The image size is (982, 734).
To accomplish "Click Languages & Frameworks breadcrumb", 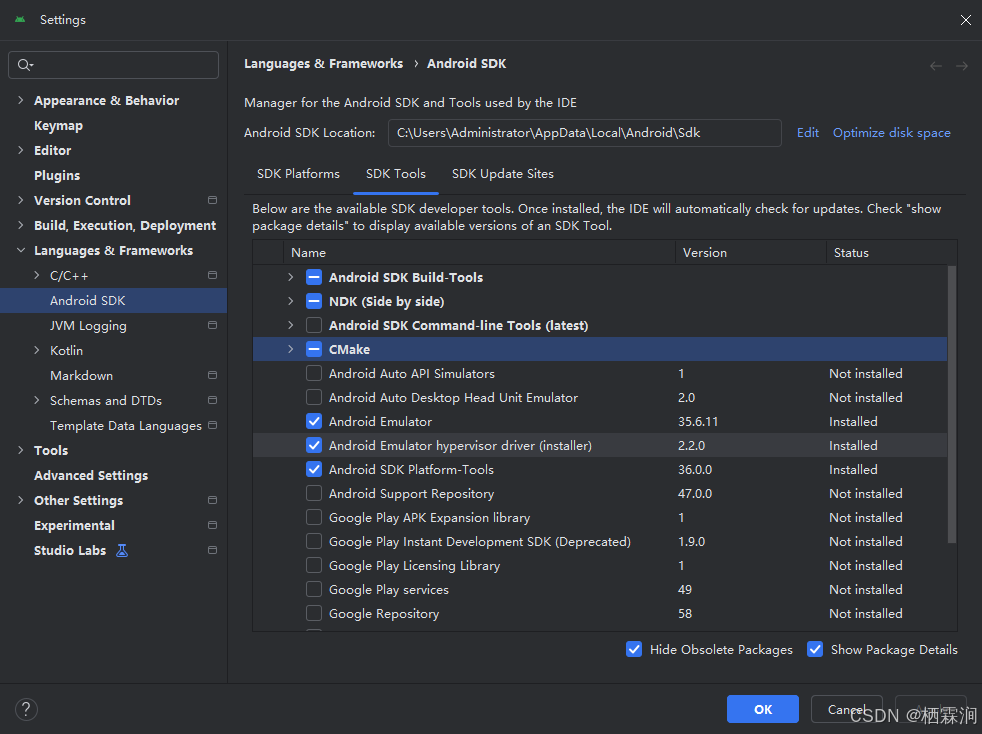I will pos(323,64).
